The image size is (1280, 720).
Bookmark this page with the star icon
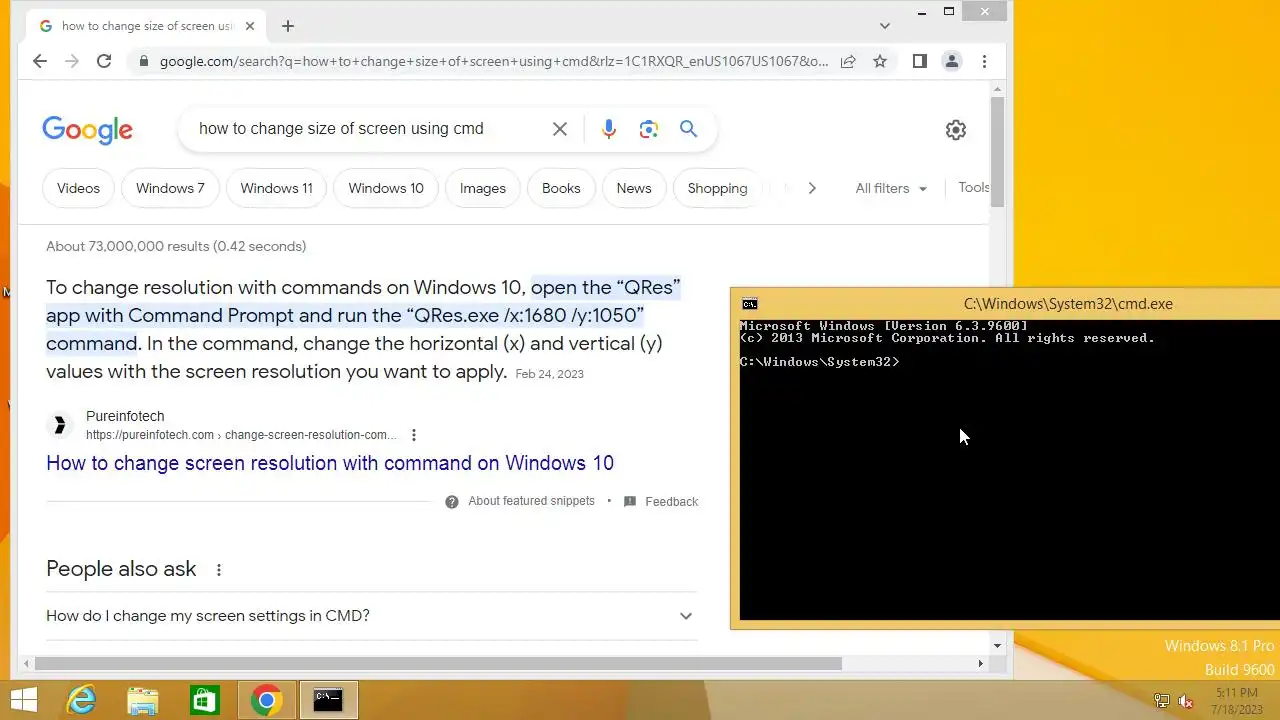(x=880, y=61)
